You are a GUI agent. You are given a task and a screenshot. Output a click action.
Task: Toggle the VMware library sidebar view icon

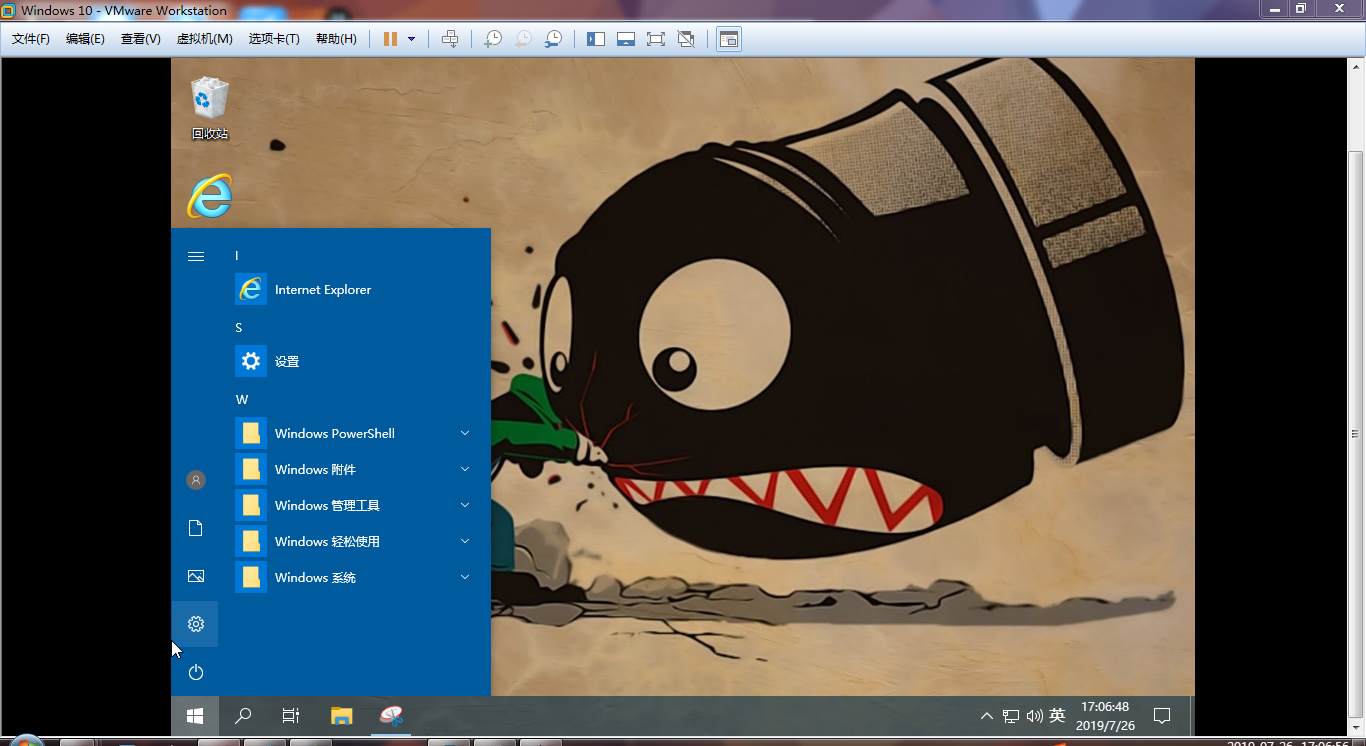[596, 39]
